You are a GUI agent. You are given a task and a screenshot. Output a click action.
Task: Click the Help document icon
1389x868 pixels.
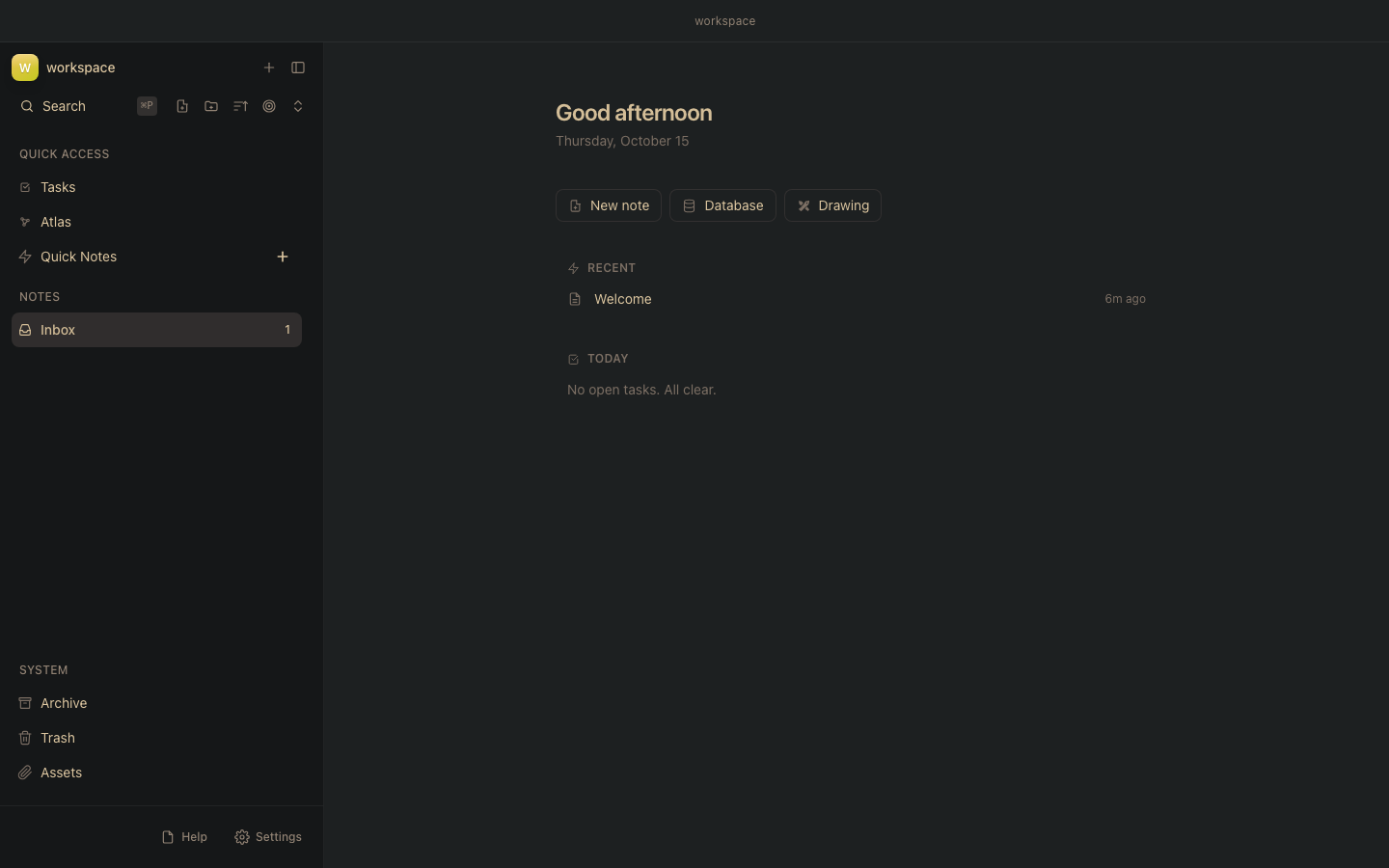point(168,837)
